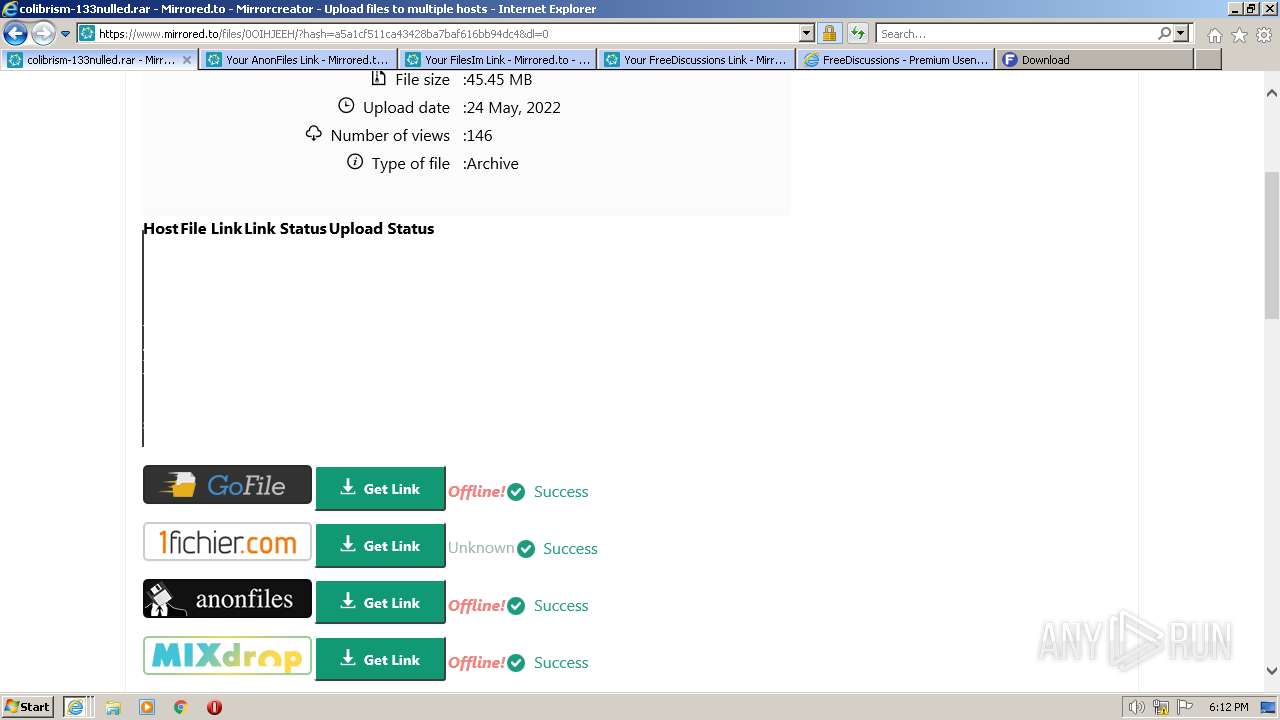This screenshot has height=720, width=1280.
Task: Get Link for GoFile
Action: (380, 488)
